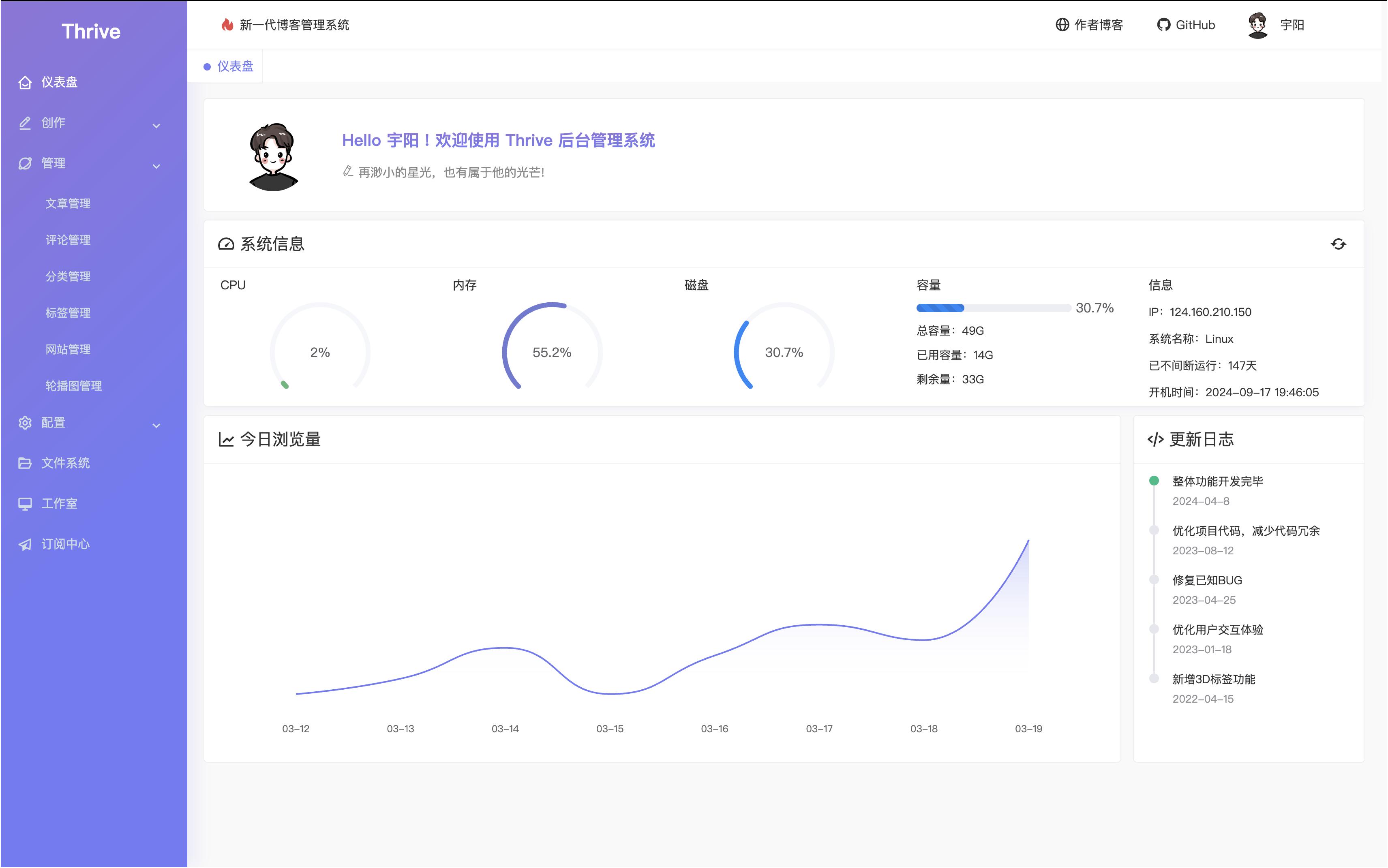Click the 宇阳 user name in header
The image size is (1388, 868).
[x=1292, y=25]
